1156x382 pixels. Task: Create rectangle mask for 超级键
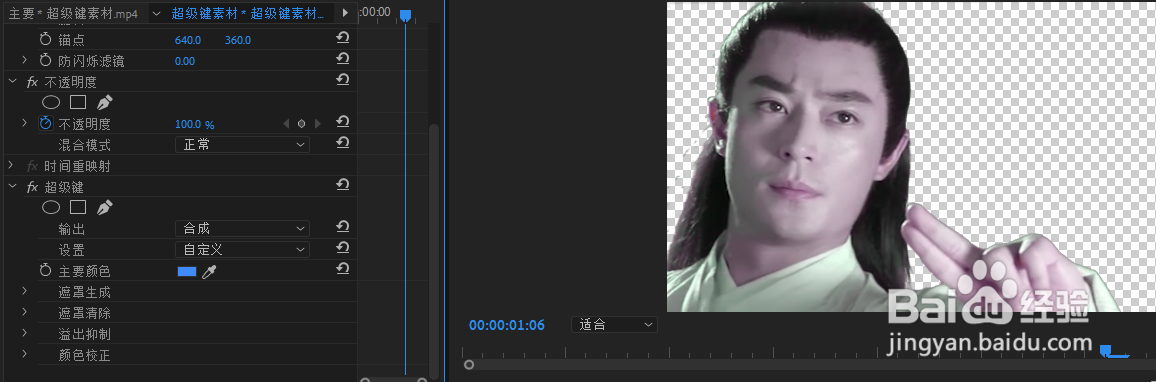(x=78, y=208)
